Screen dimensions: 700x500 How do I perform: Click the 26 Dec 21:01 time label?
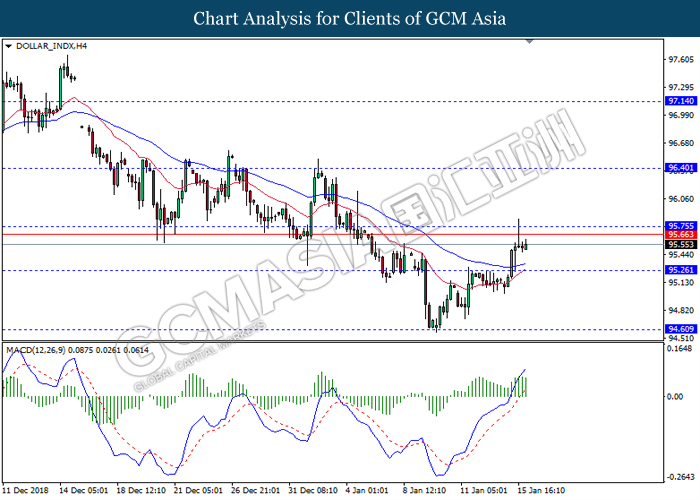[256, 490]
